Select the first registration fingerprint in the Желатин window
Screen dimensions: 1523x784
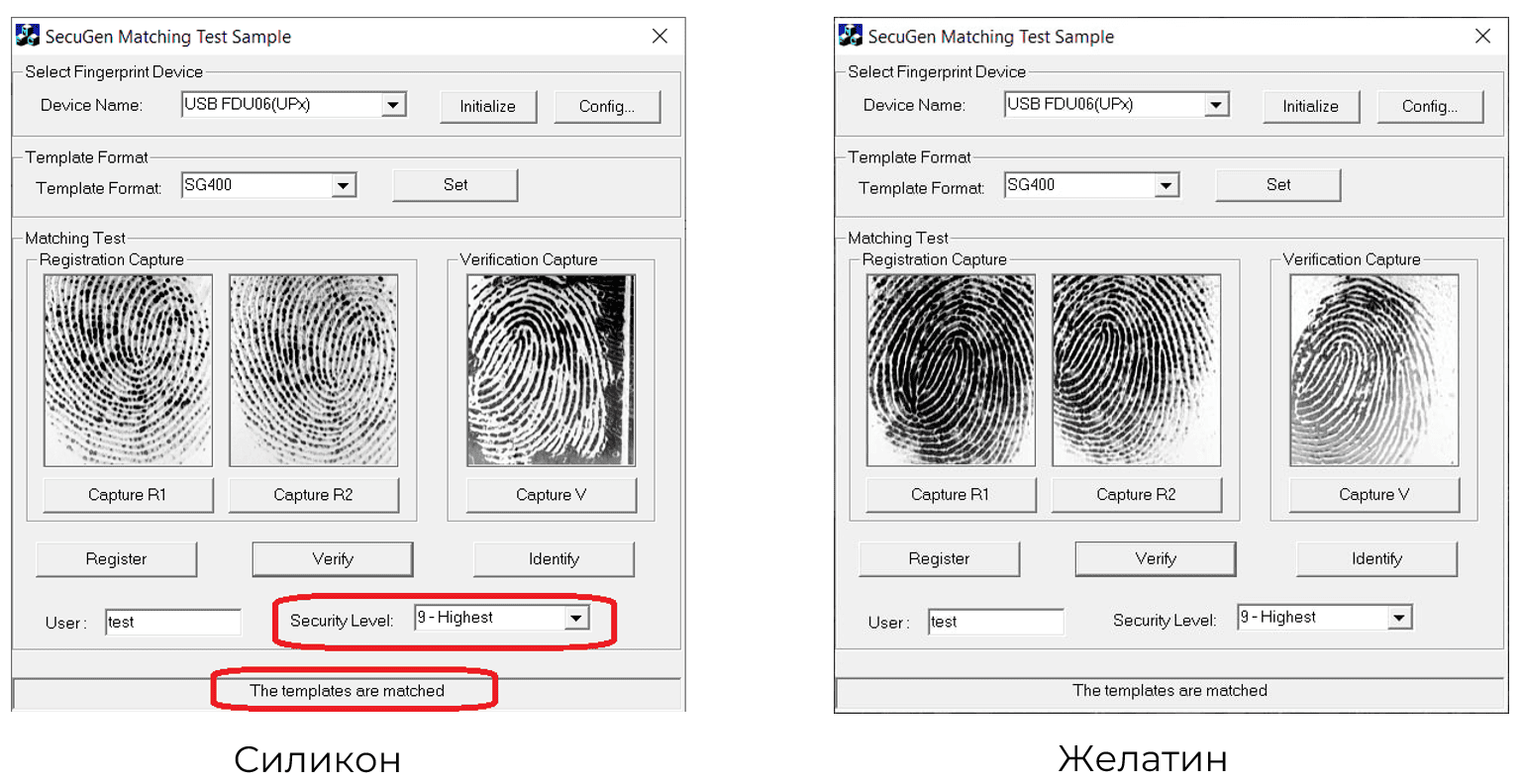coord(950,370)
